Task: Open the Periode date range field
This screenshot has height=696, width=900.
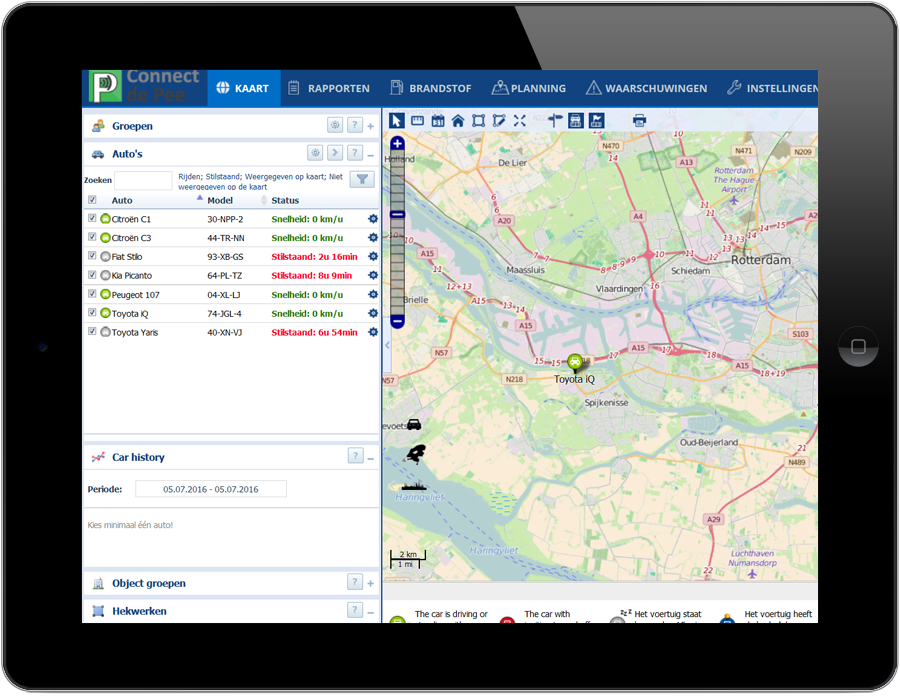Action: [x=211, y=489]
